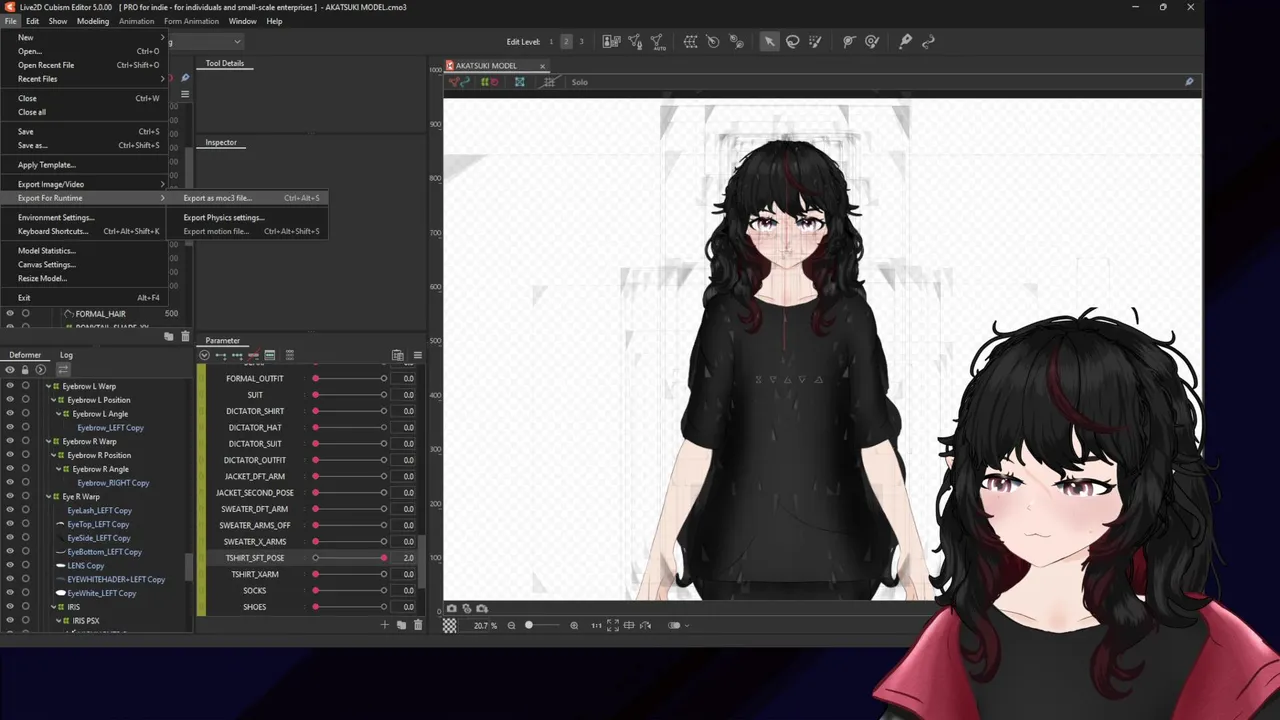Click the zoom in magnifier icon
1280x720 pixels.
tap(574, 625)
